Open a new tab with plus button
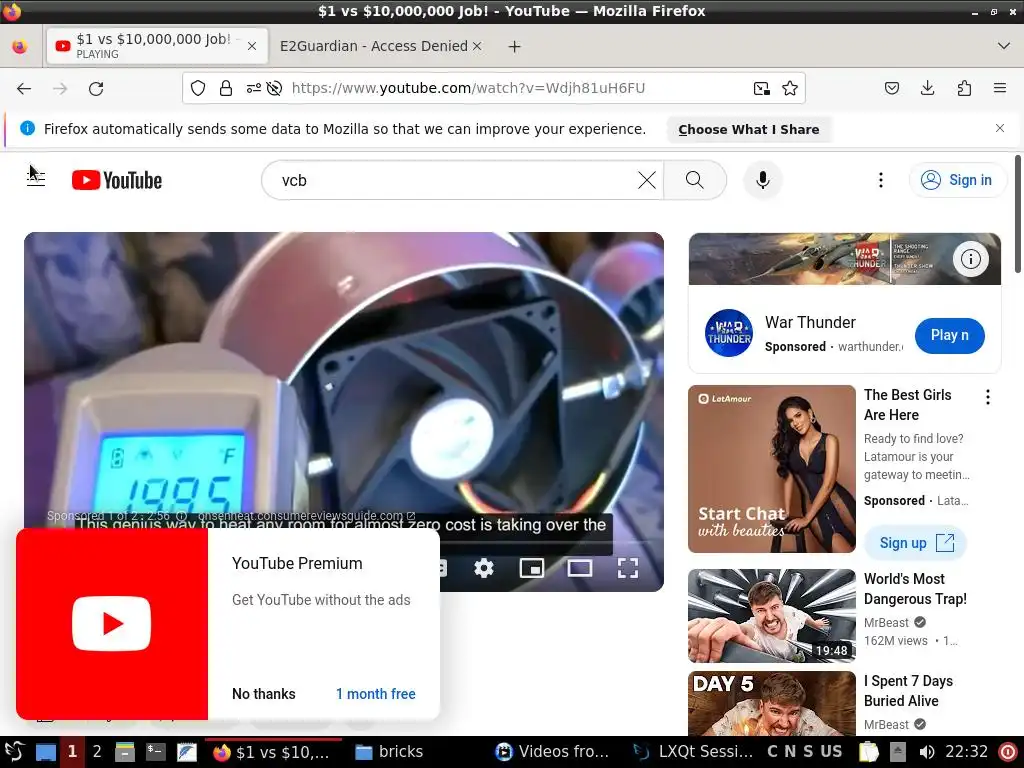The height and width of the screenshot is (768, 1024). coord(515,46)
